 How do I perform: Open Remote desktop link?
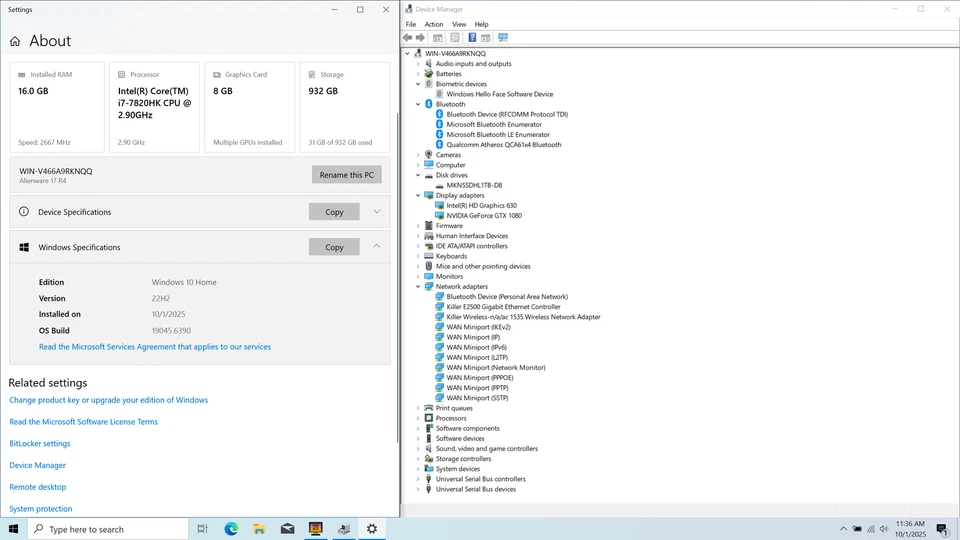pos(37,487)
